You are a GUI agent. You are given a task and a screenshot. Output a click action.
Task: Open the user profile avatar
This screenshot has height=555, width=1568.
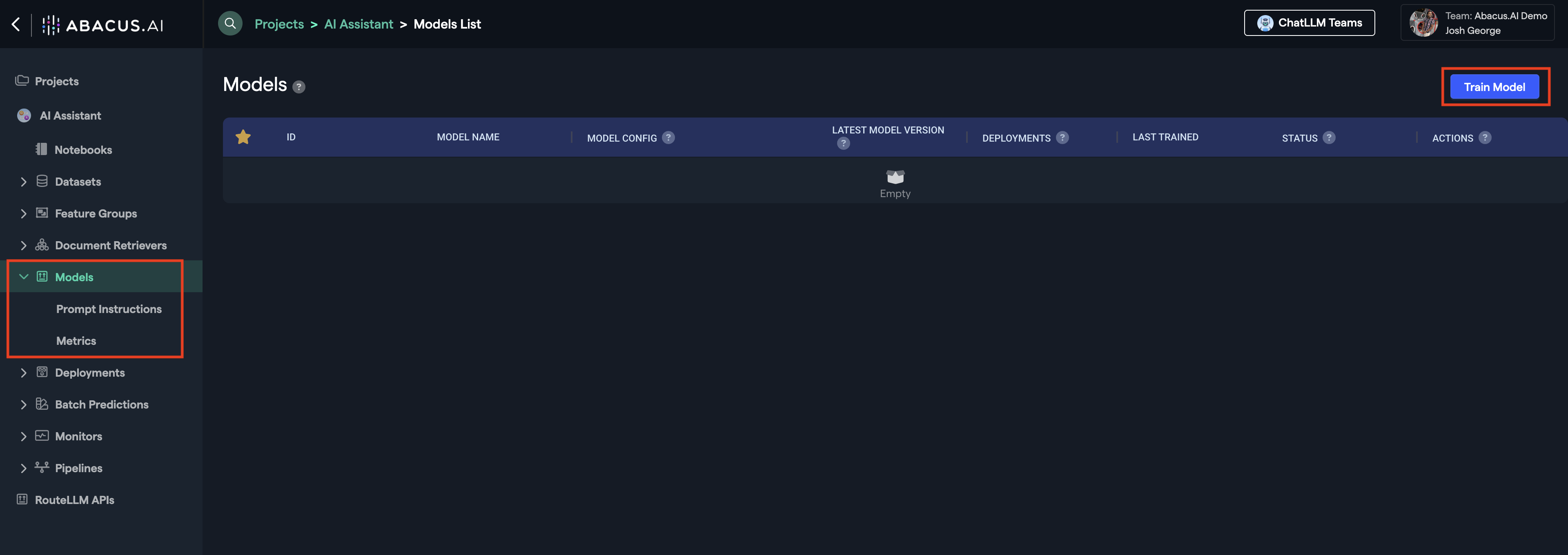coord(1424,23)
